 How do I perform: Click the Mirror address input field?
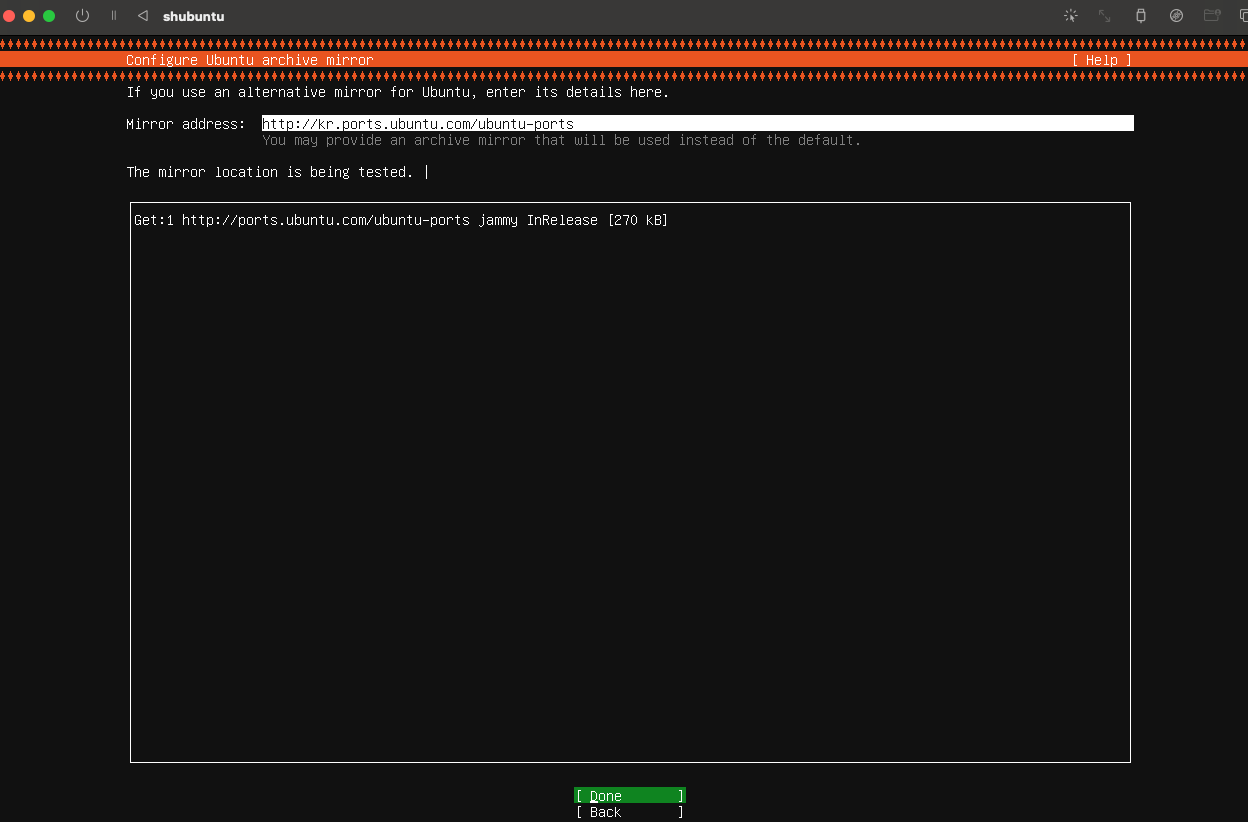[x=698, y=124]
